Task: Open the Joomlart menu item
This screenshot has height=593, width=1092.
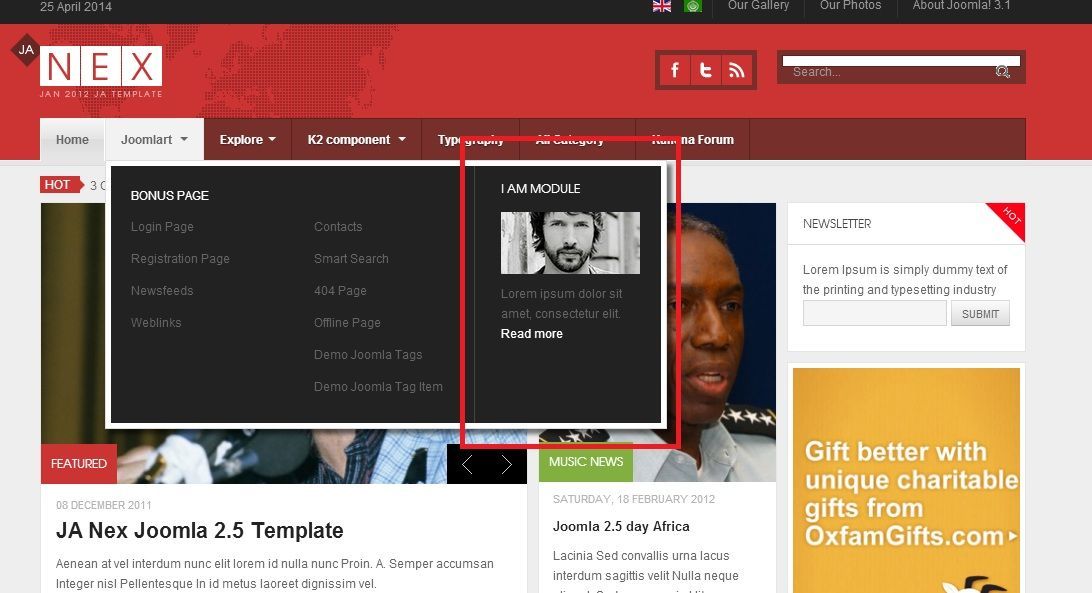Action: click(146, 139)
